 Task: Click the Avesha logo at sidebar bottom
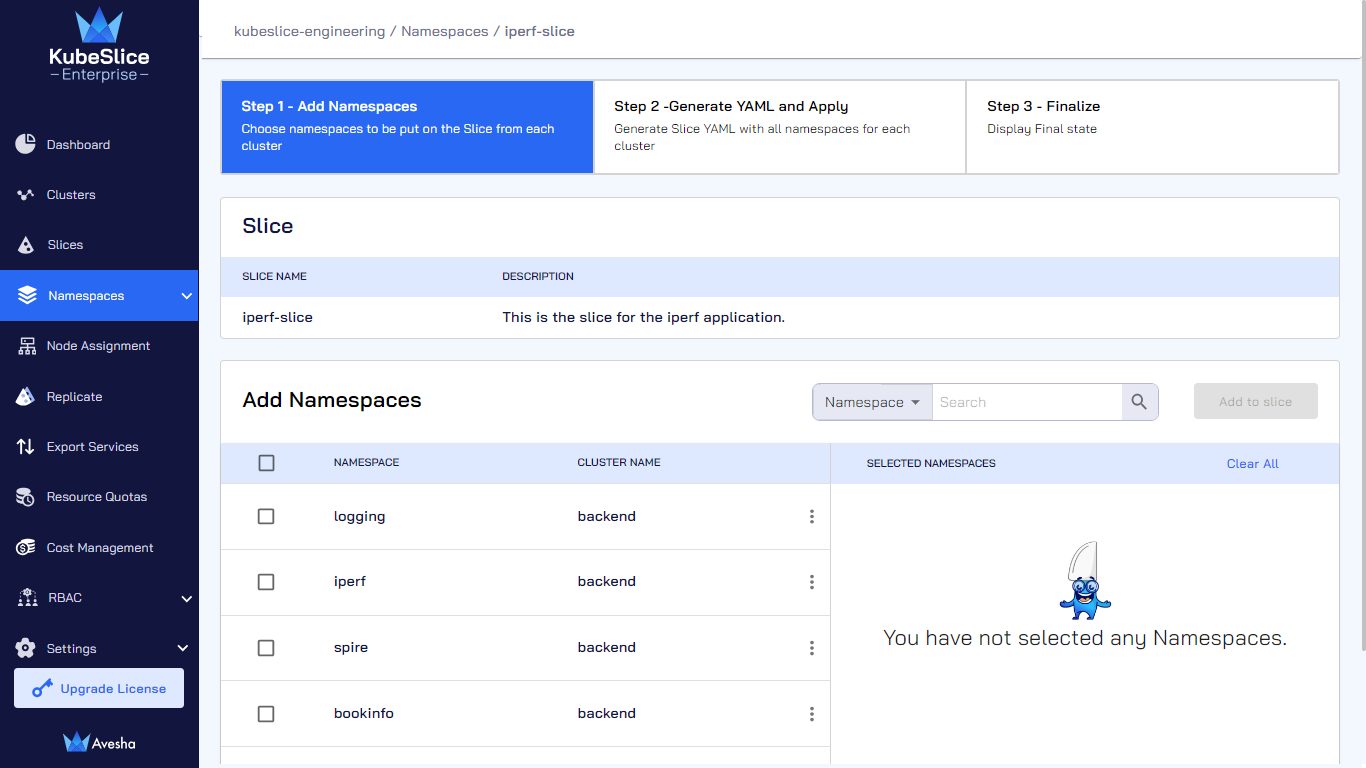pyautogui.click(x=99, y=742)
